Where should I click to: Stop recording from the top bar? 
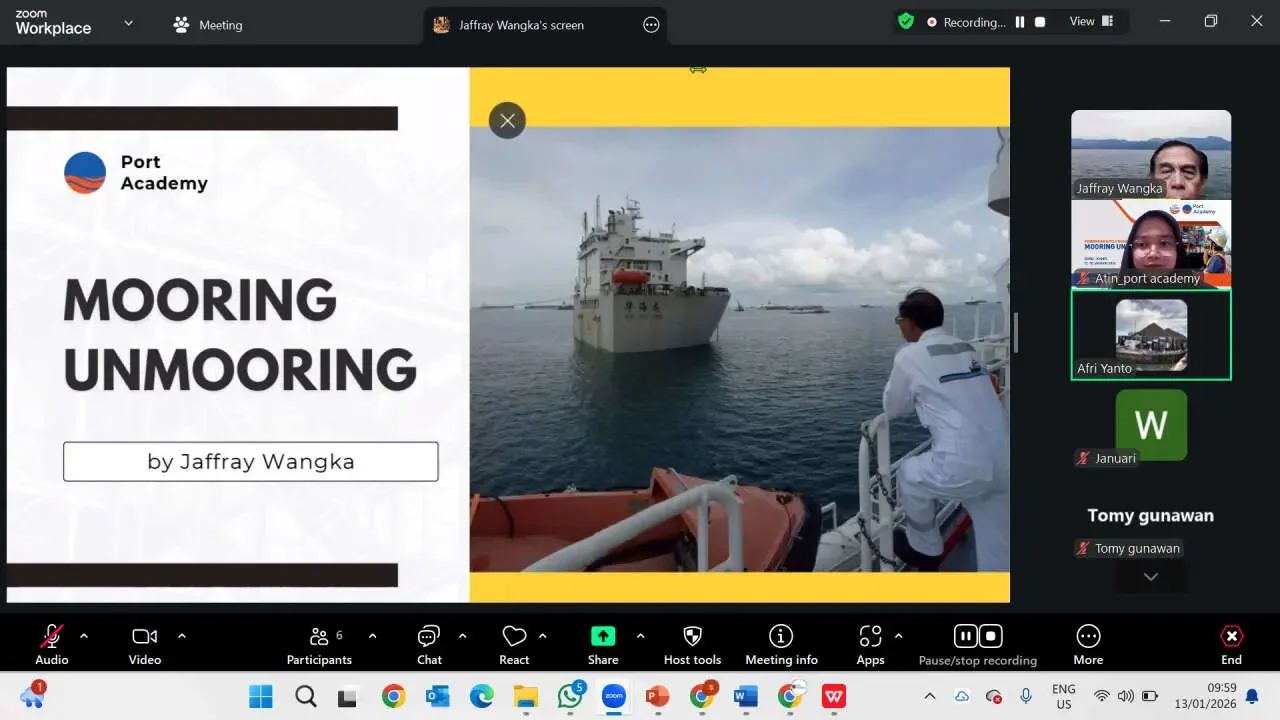point(1040,22)
